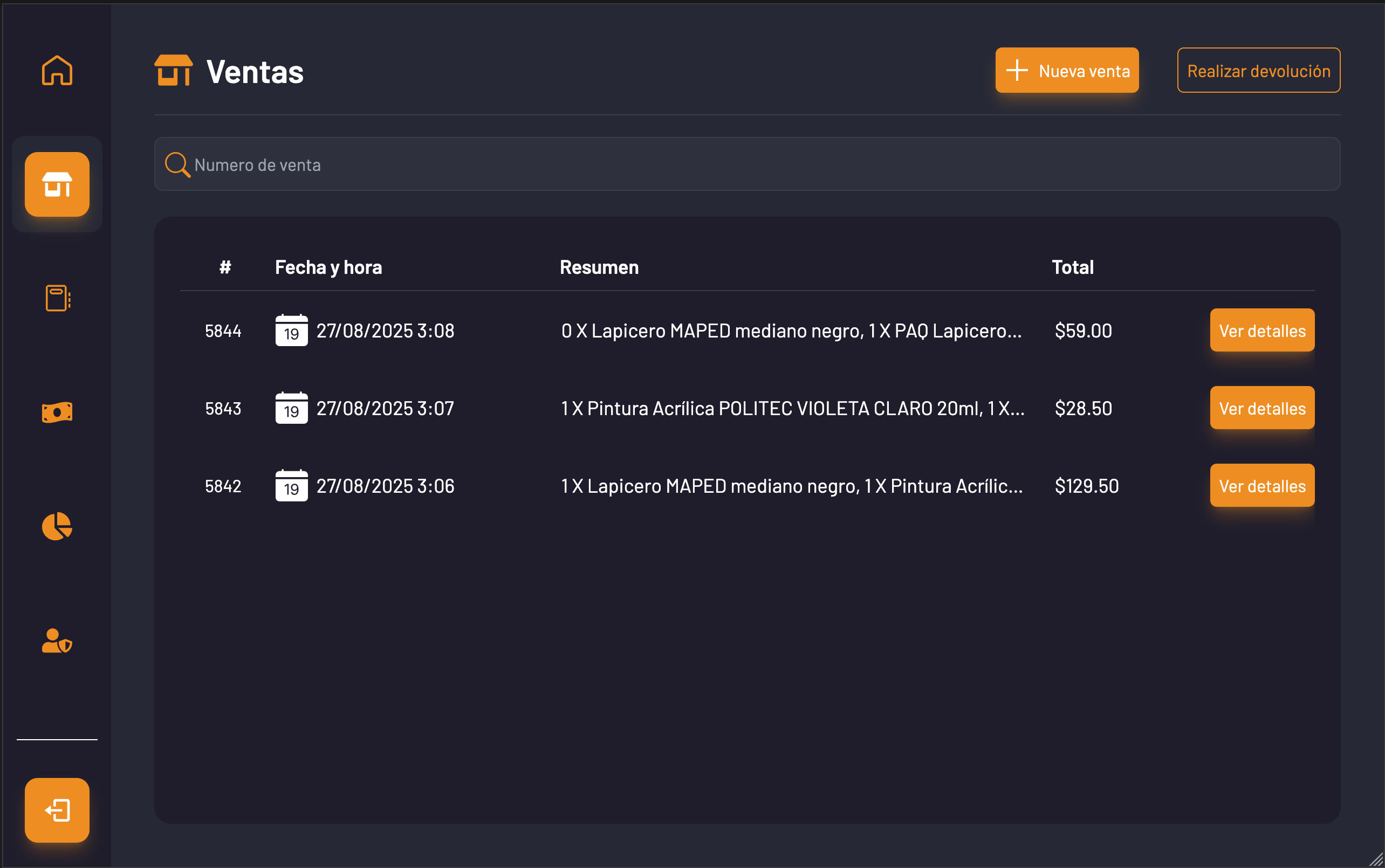1385x868 pixels.
Task: Open the Ventas store icon in sidebar
Action: [56, 184]
